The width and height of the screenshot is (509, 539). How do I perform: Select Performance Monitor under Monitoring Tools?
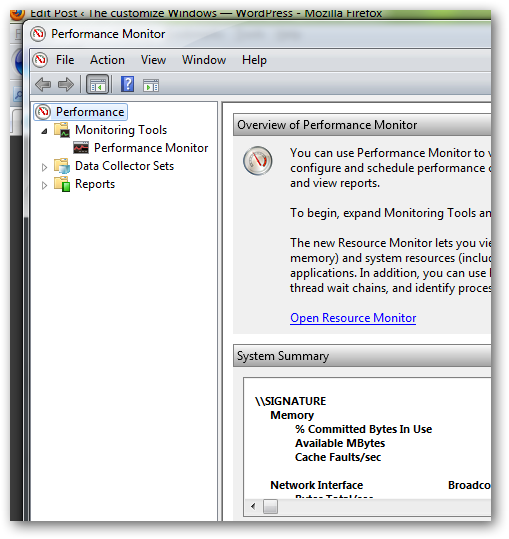tap(151, 148)
